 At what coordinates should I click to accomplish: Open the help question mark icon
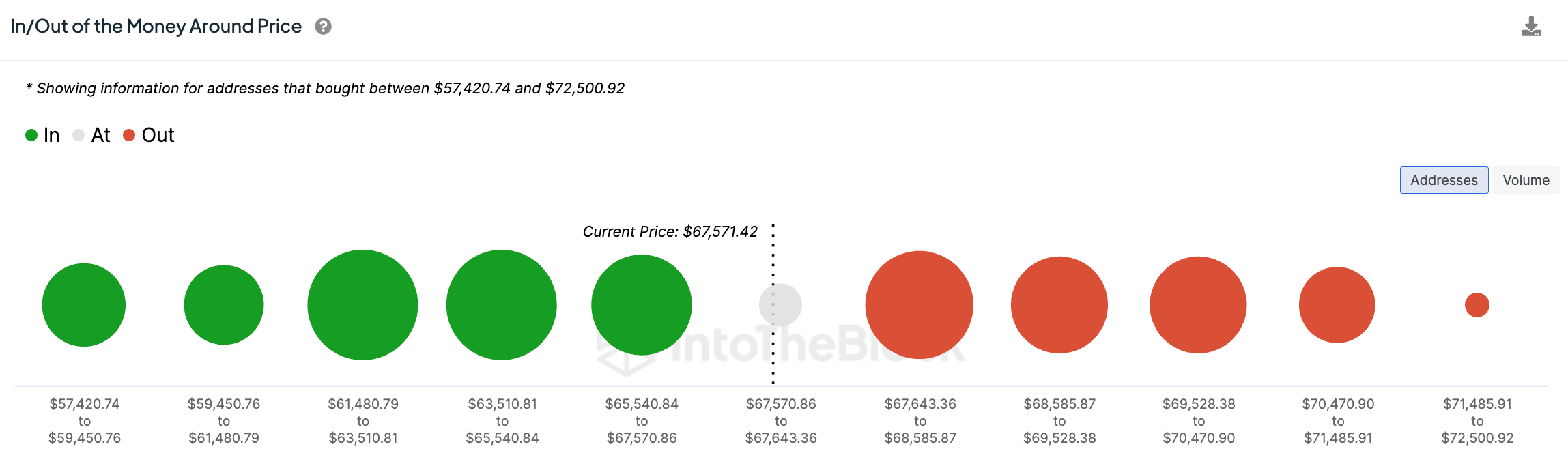tap(323, 27)
